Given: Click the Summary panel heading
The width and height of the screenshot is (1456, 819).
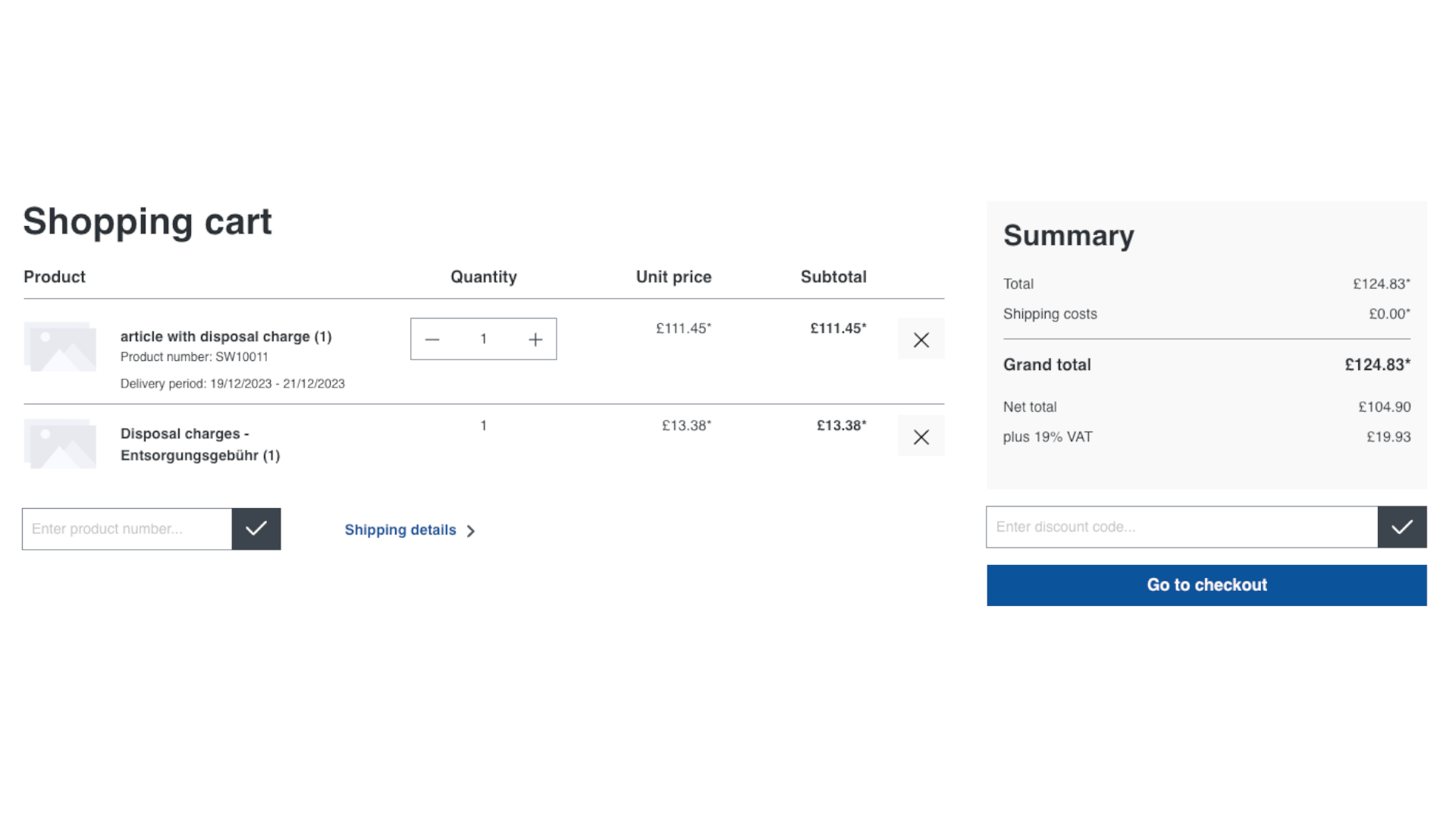Looking at the screenshot, I should pos(1068,236).
